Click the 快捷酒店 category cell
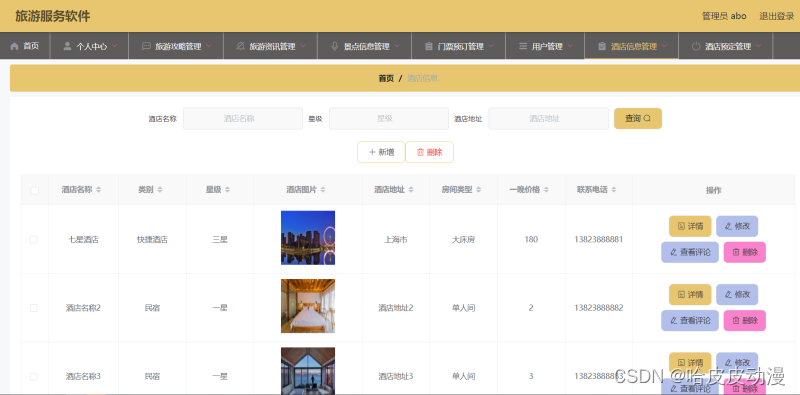This screenshot has width=800, height=395. [152, 239]
